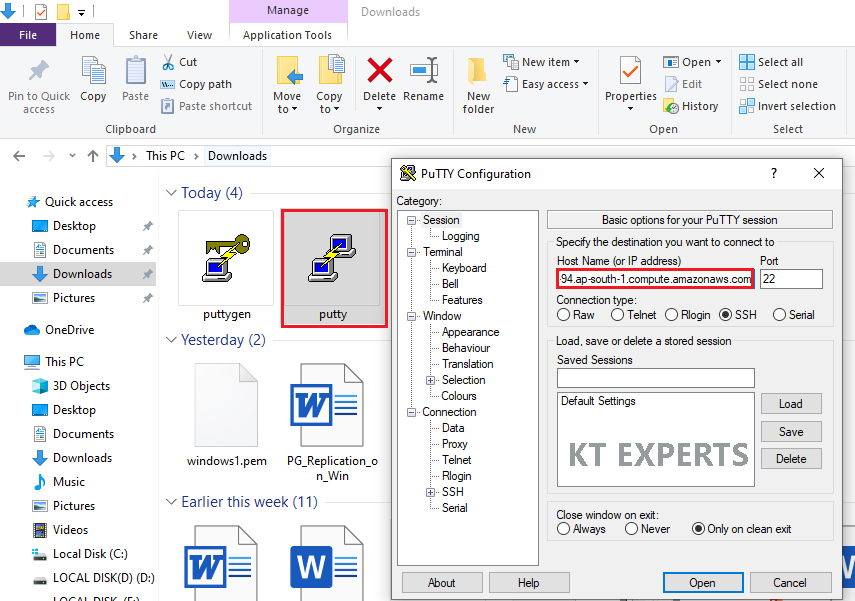Click the Copy icon in Clipboard group
Screen dimensions: 855x601
coord(93,71)
